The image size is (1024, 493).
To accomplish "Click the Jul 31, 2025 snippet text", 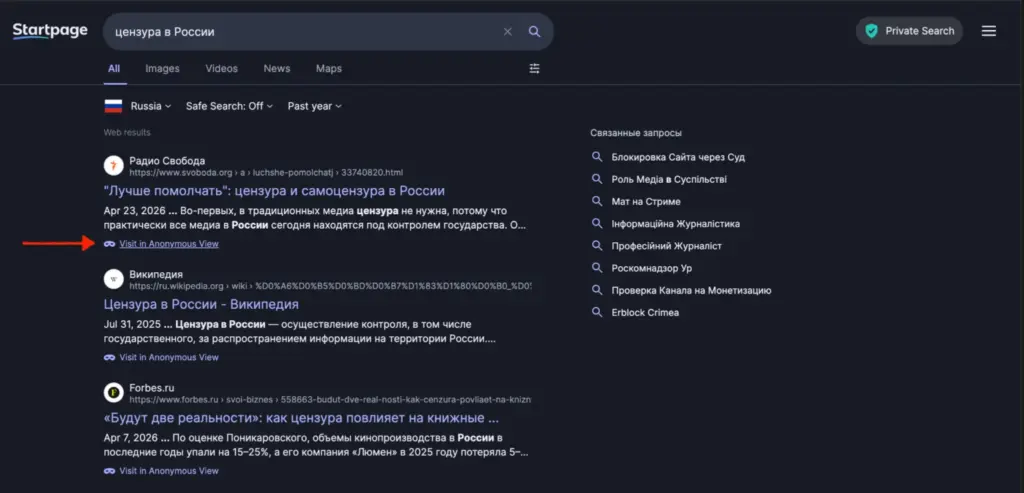I will point(300,332).
